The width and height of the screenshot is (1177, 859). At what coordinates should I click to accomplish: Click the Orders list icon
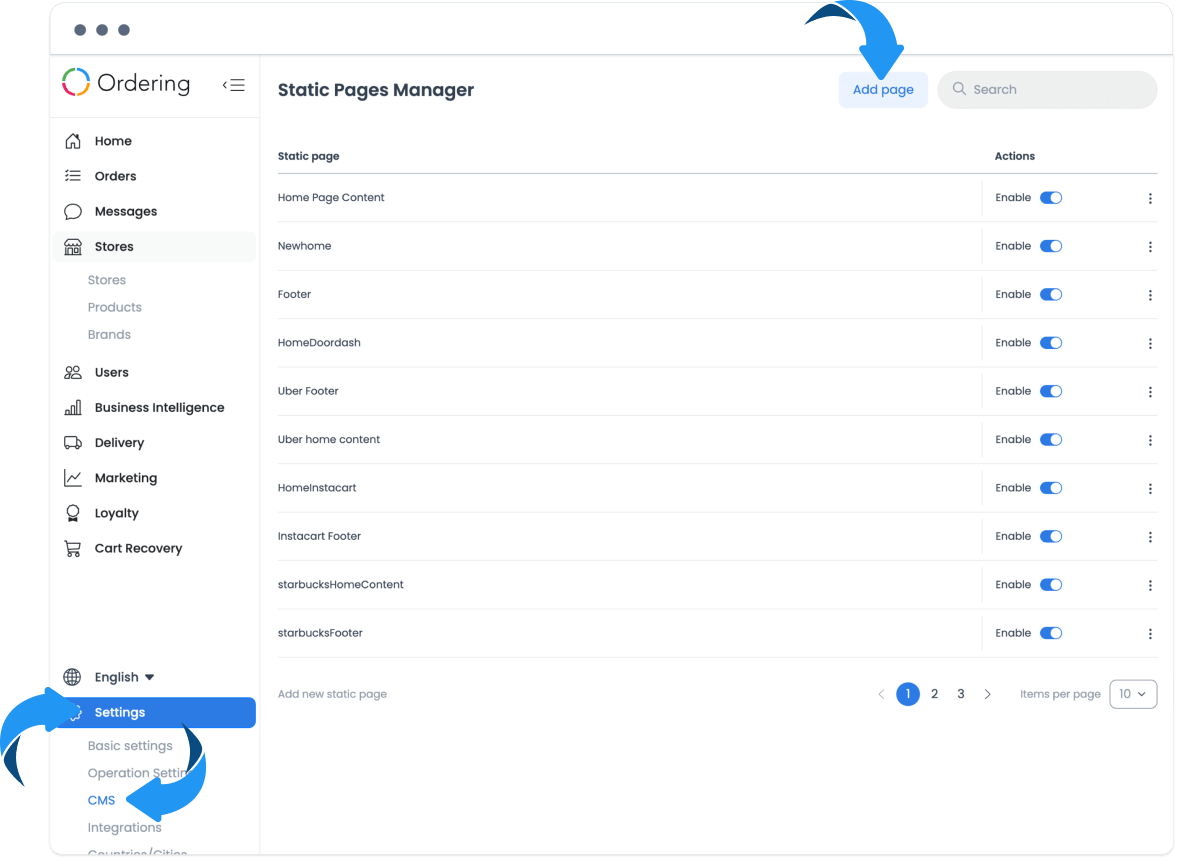[x=73, y=176]
